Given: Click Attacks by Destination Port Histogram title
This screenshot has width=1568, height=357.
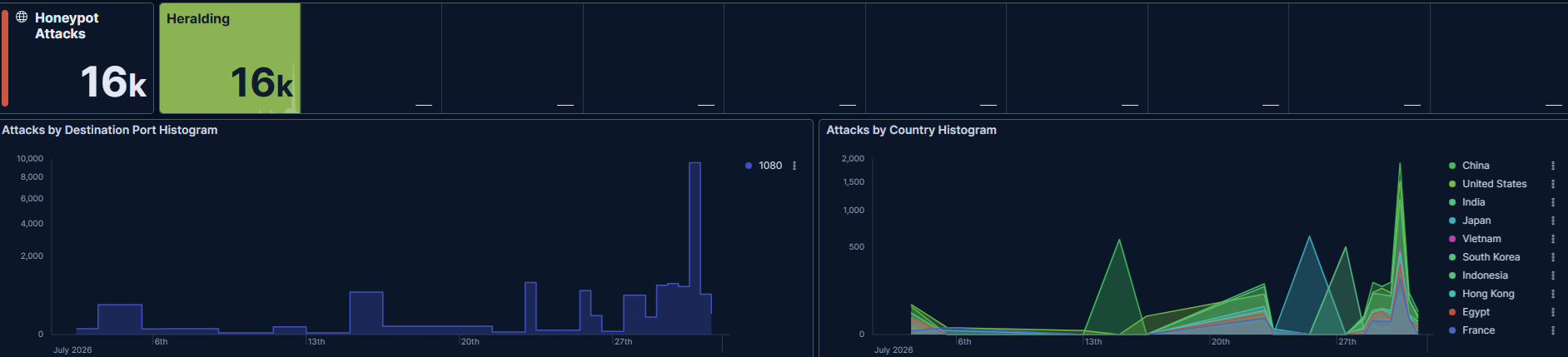Looking at the screenshot, I should [x=110, y=130].
